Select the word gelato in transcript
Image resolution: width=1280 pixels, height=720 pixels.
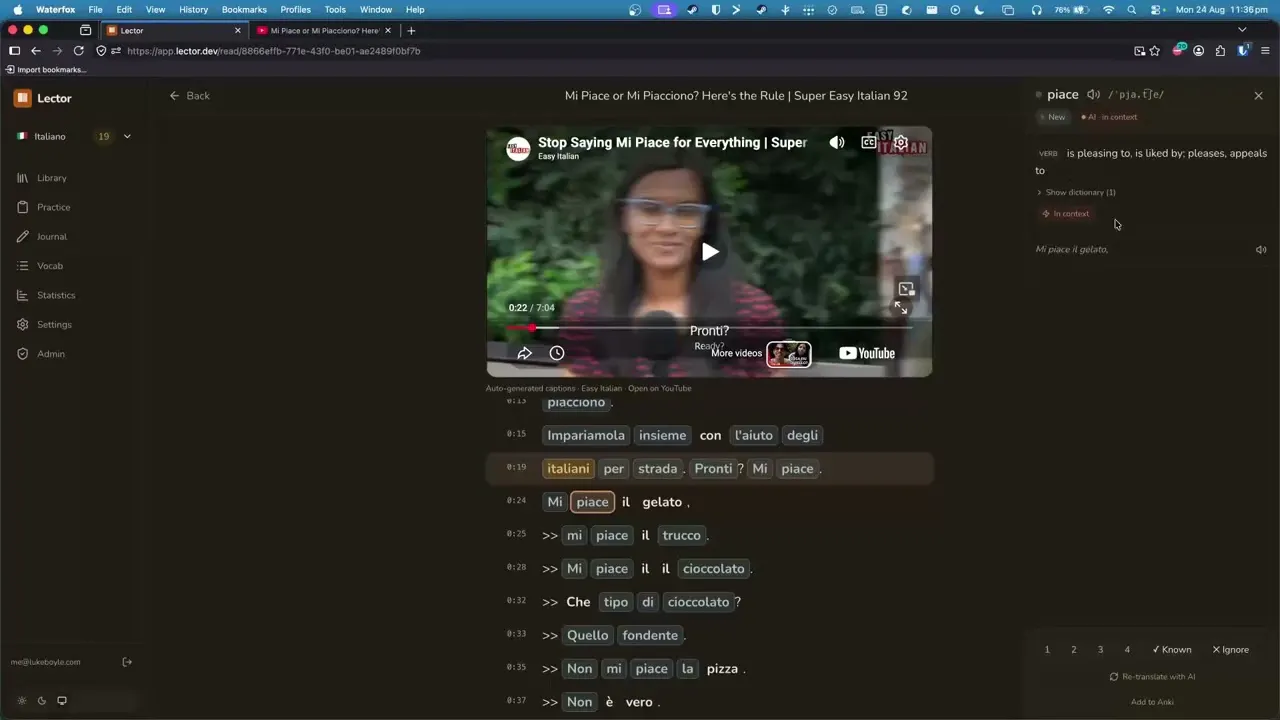[662, 502]
